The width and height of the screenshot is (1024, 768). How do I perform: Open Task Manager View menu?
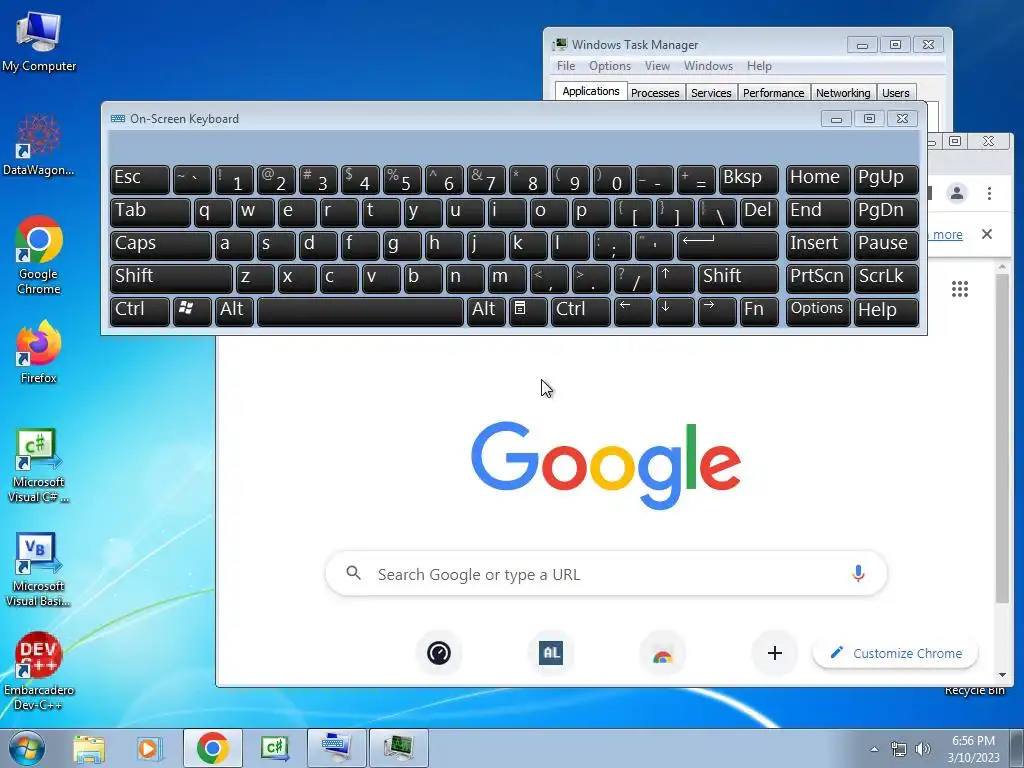(x=657, y=66)
